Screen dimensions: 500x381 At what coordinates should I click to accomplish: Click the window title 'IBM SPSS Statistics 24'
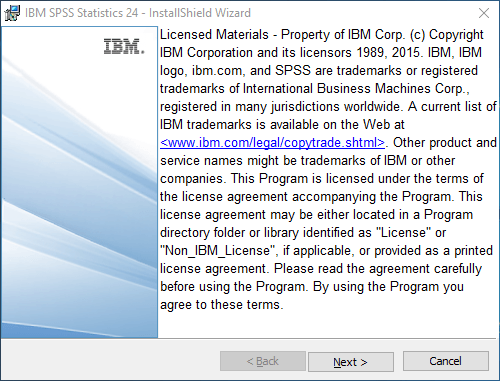pos(81,13)
